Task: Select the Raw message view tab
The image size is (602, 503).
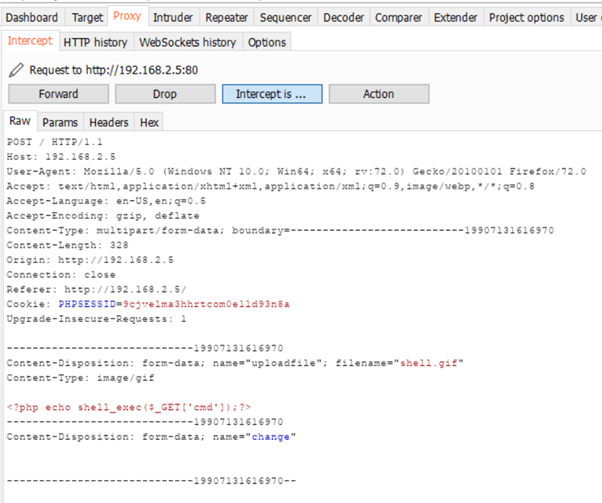Action: (x=20, y=121)
